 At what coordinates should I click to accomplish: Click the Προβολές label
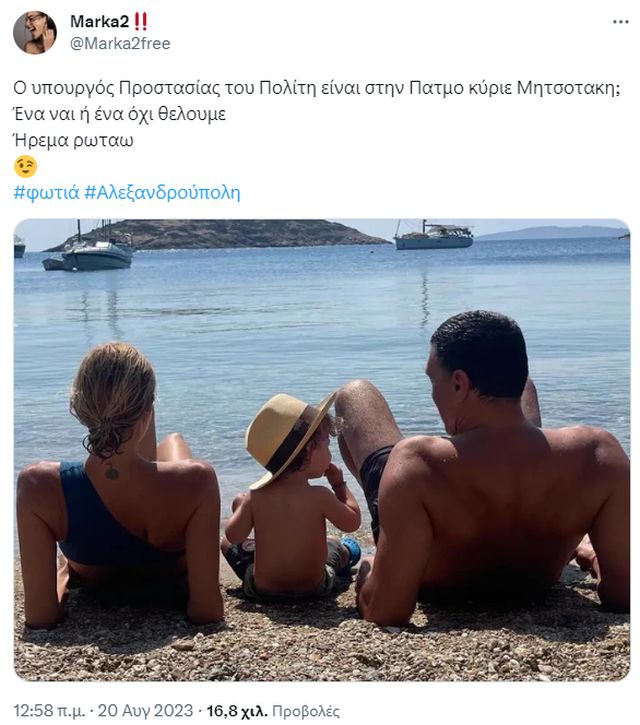[x=306, y=711]
